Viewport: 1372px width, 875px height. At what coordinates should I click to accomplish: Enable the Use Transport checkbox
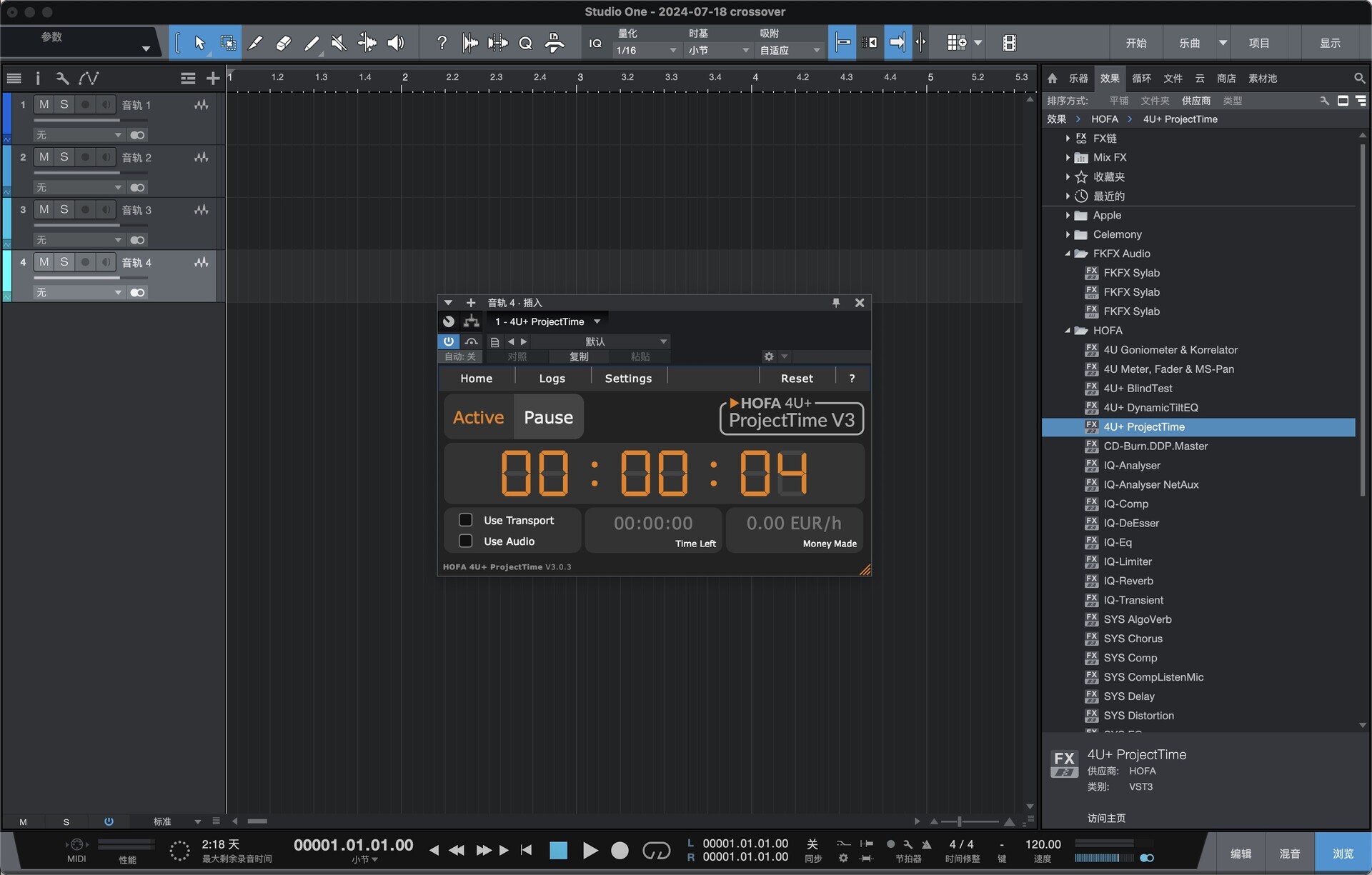point(465,520)
